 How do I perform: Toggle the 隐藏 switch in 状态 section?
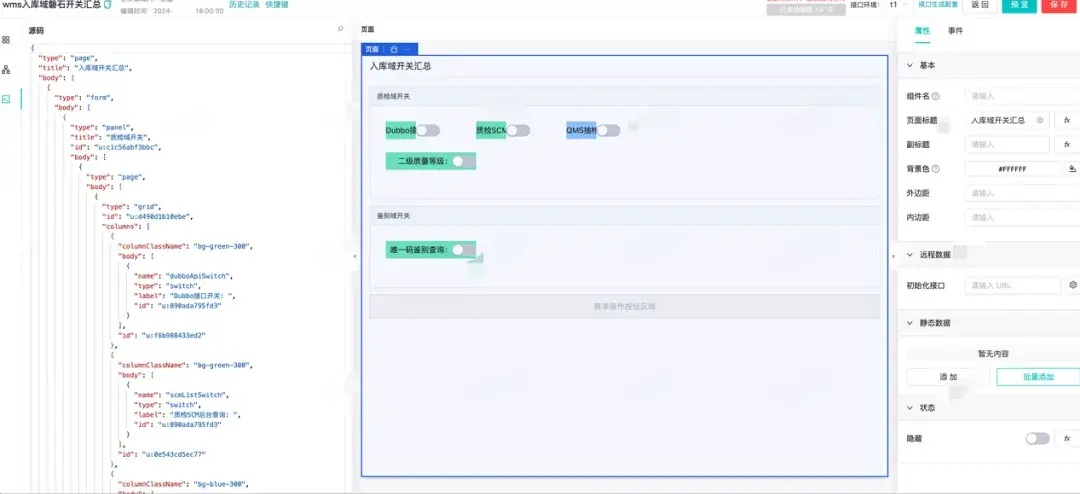1037,438
